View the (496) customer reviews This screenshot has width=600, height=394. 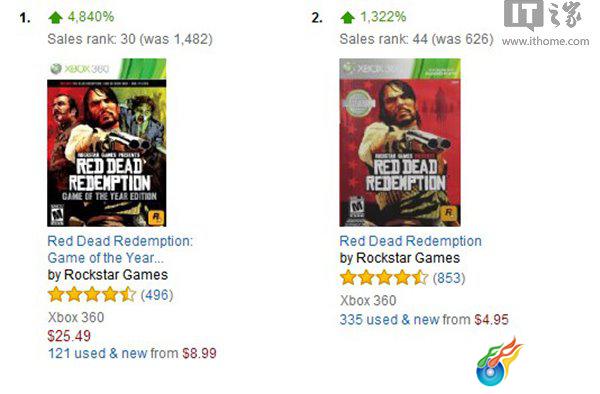coord(157,295)
